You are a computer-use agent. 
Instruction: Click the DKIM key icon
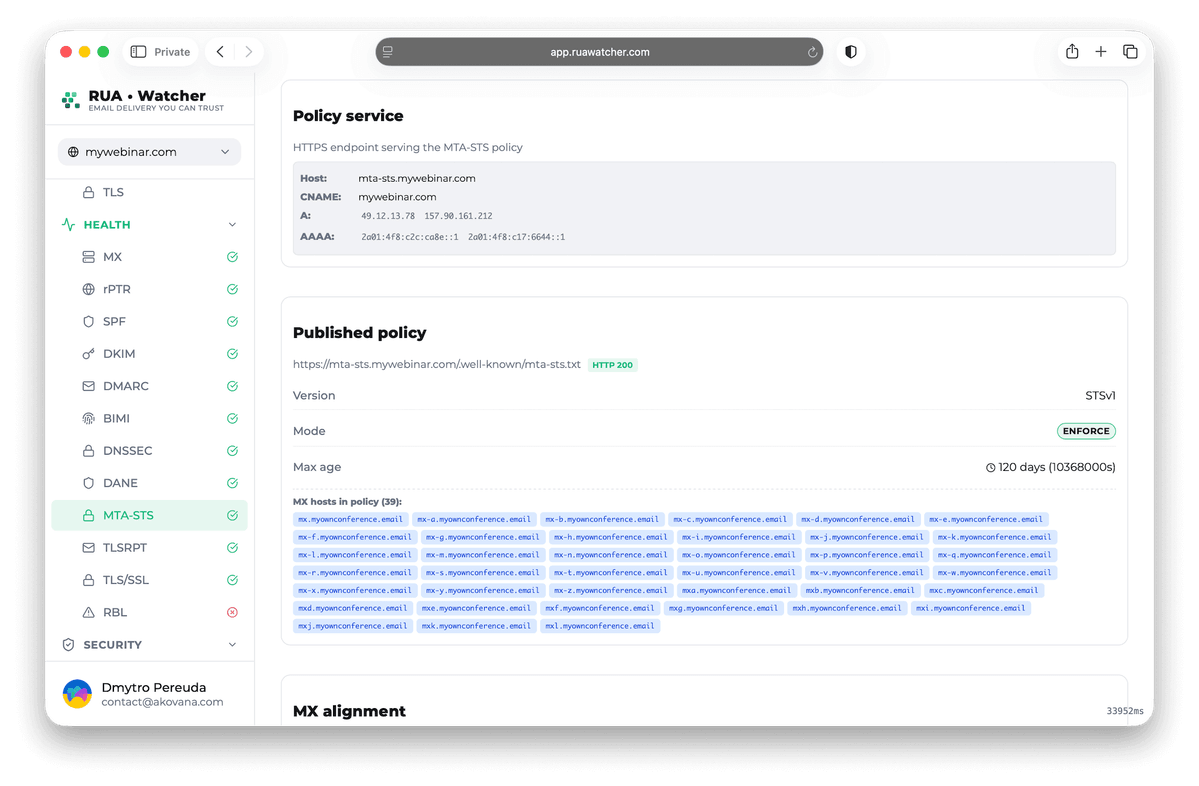click(x=88, y=354)
